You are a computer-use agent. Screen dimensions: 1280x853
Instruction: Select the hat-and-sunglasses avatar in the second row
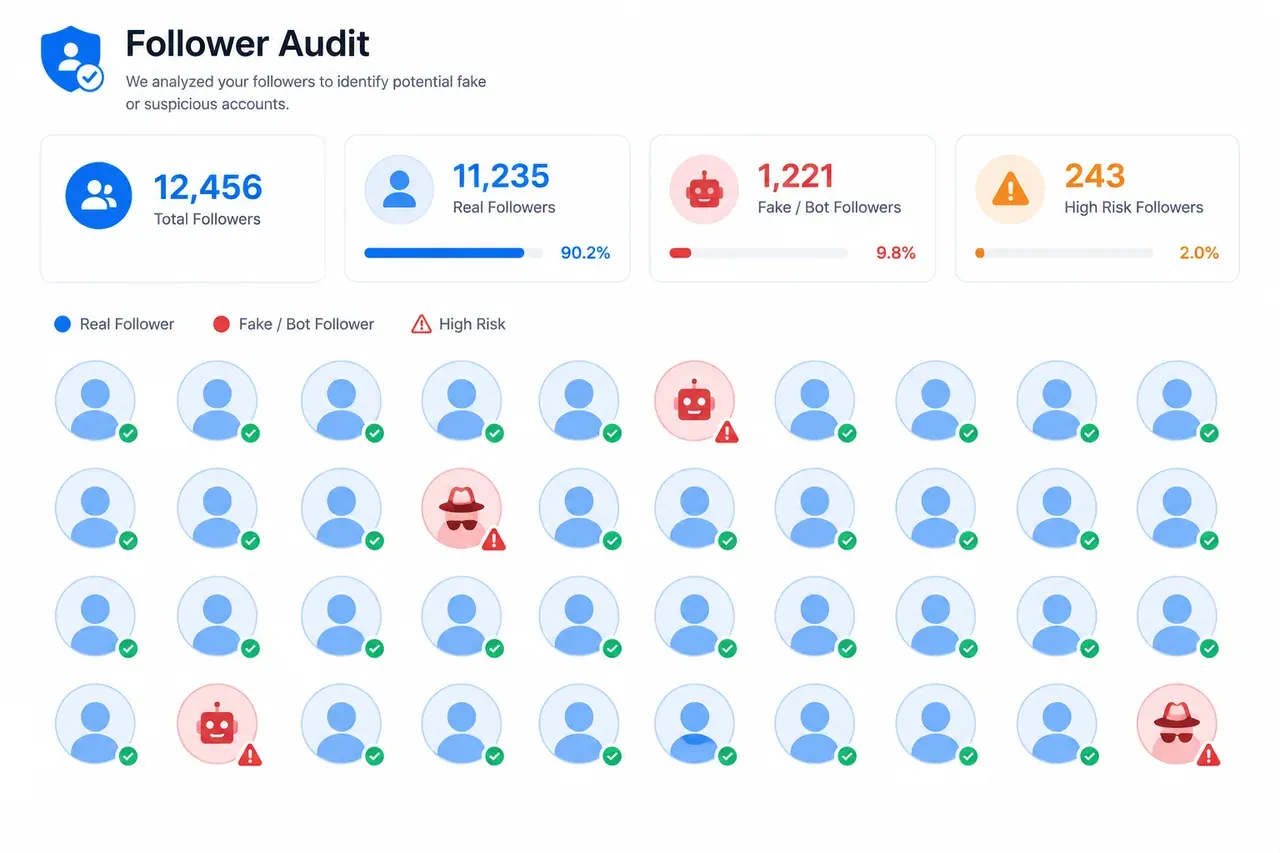[461, 508]
